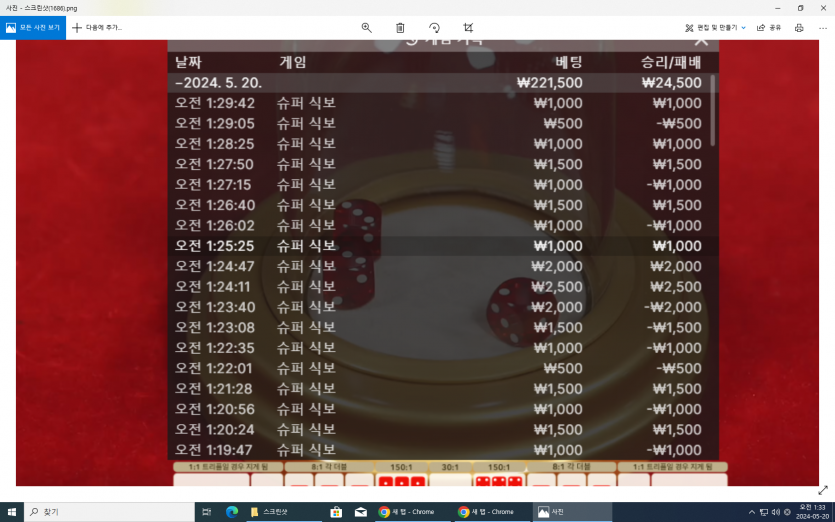Open the more options ellipsis menu

point(823,28)
